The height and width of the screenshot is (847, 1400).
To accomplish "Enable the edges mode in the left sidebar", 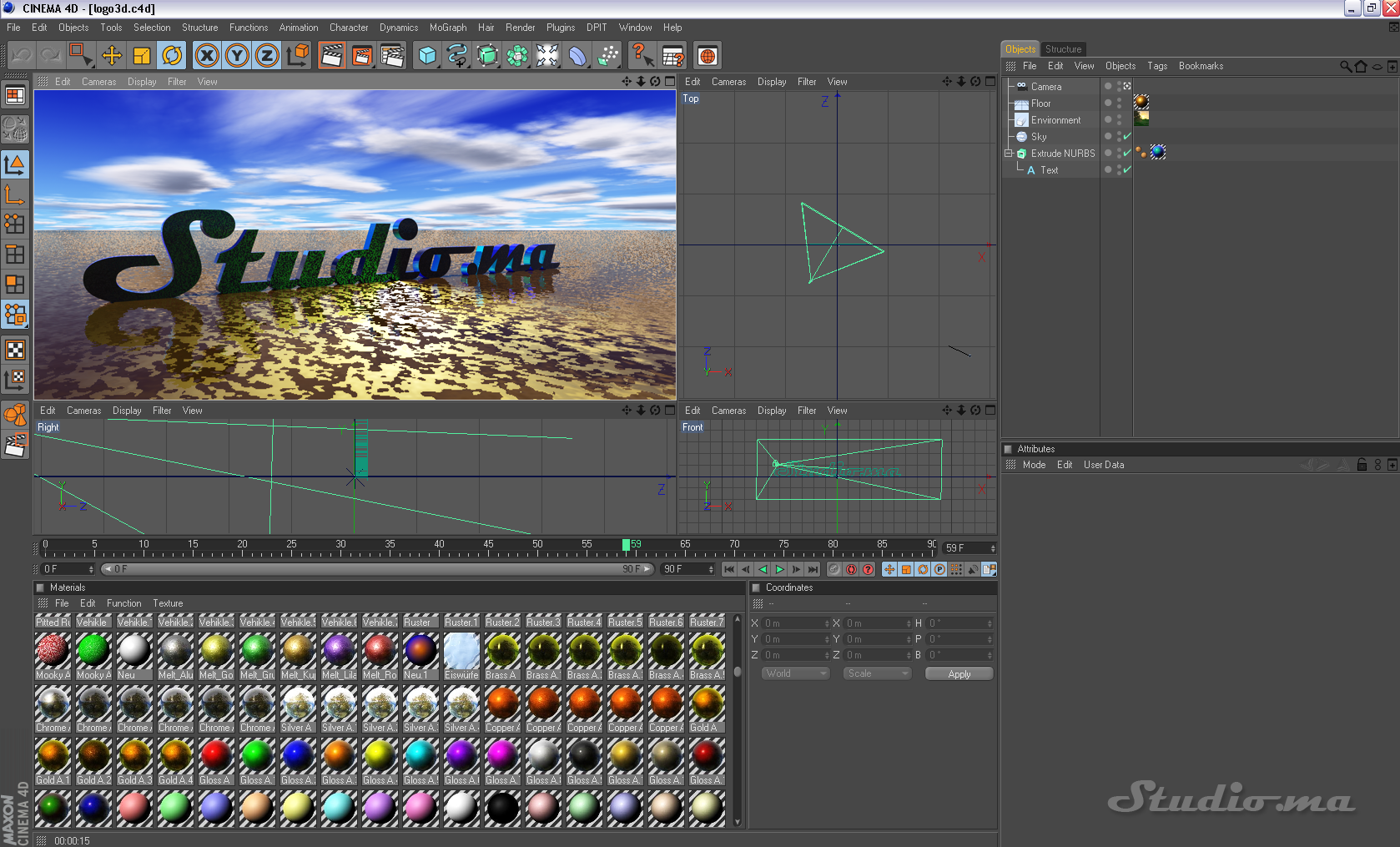I will click(x=15, y=254).
